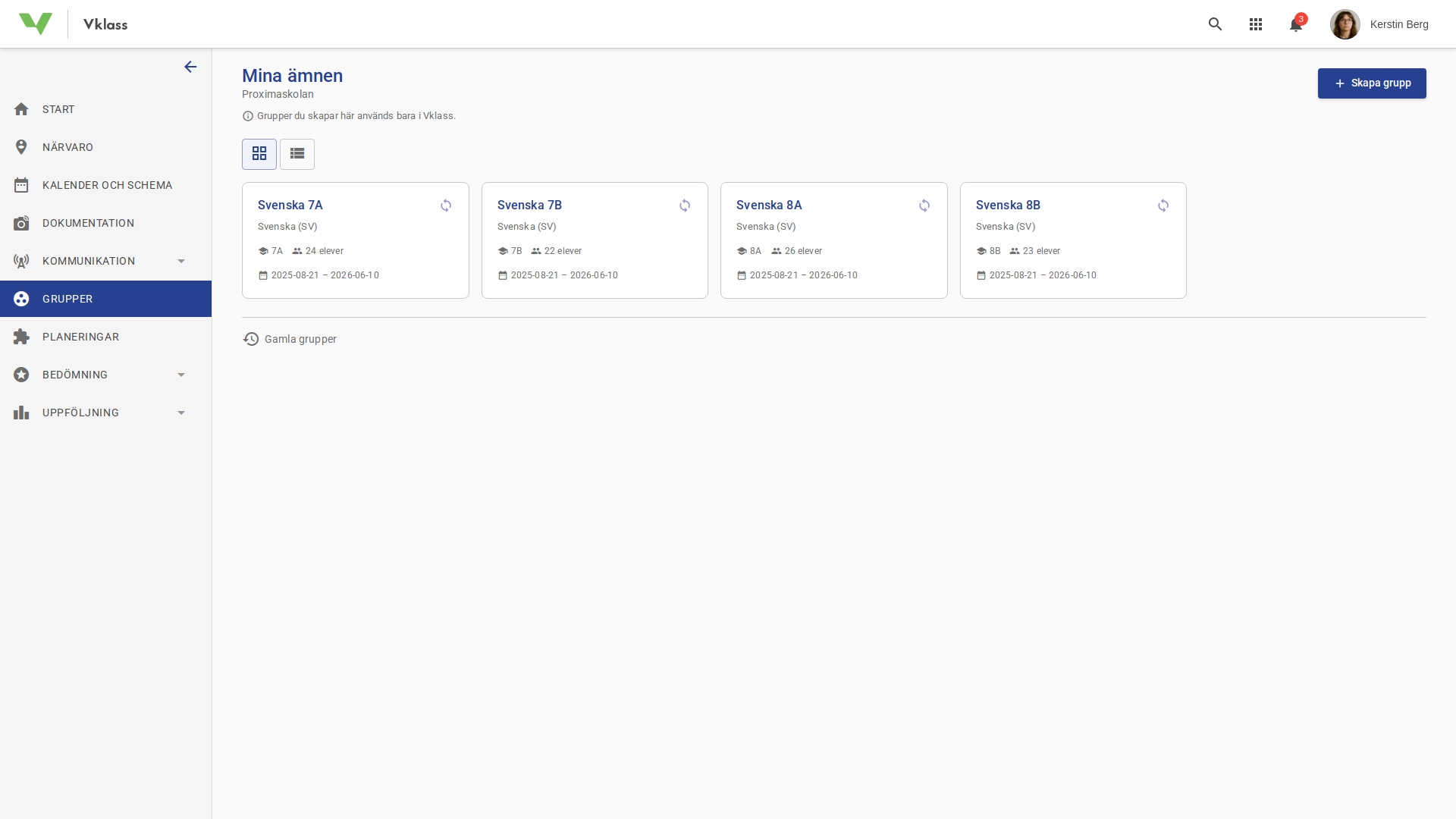Click the sync icon on Svenska 8A card
Screen dimensions: 1456x819
pos(924,206)
